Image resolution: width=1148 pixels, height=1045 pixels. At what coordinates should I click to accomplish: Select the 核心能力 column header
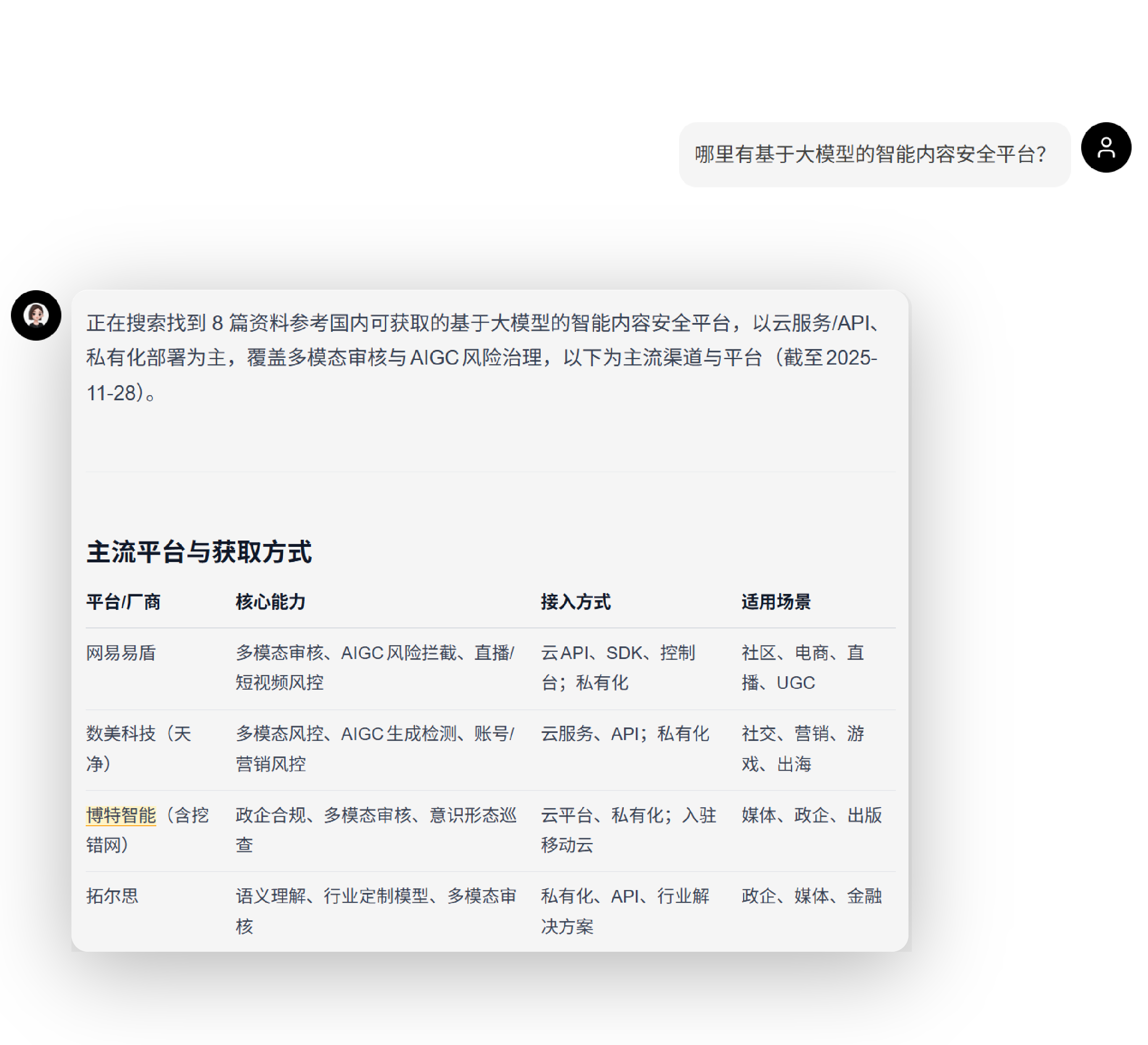271,601
